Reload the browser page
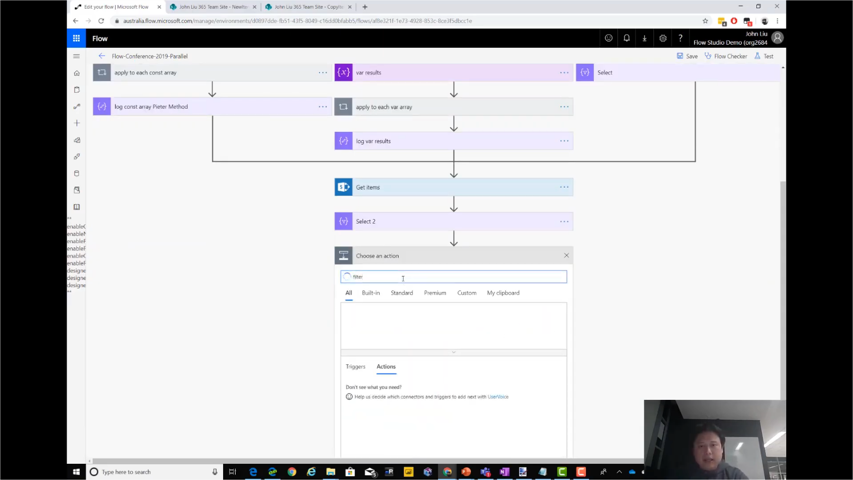This screenshot has height=480, width=853. [101, 21]
